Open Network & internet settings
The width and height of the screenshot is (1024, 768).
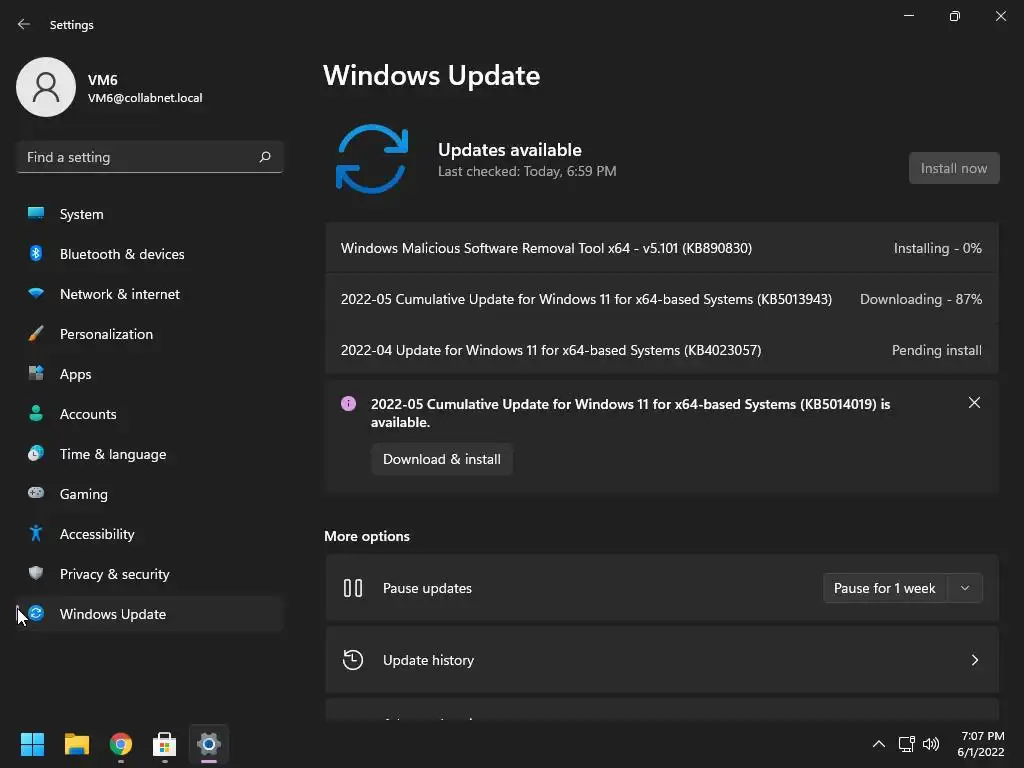coord(150,294)
